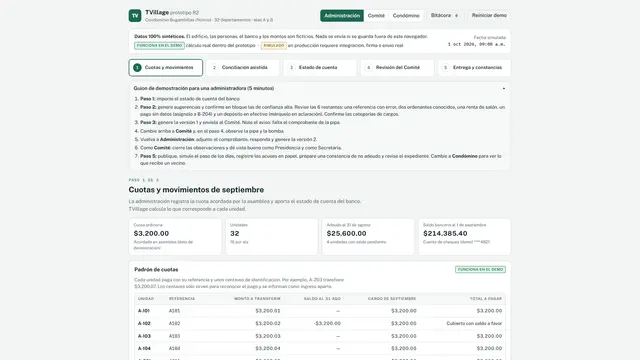This screenshot has width=640, height=360.
Task: Click amount $3,200.01 in A-101 row
Action: click(268, 311)
